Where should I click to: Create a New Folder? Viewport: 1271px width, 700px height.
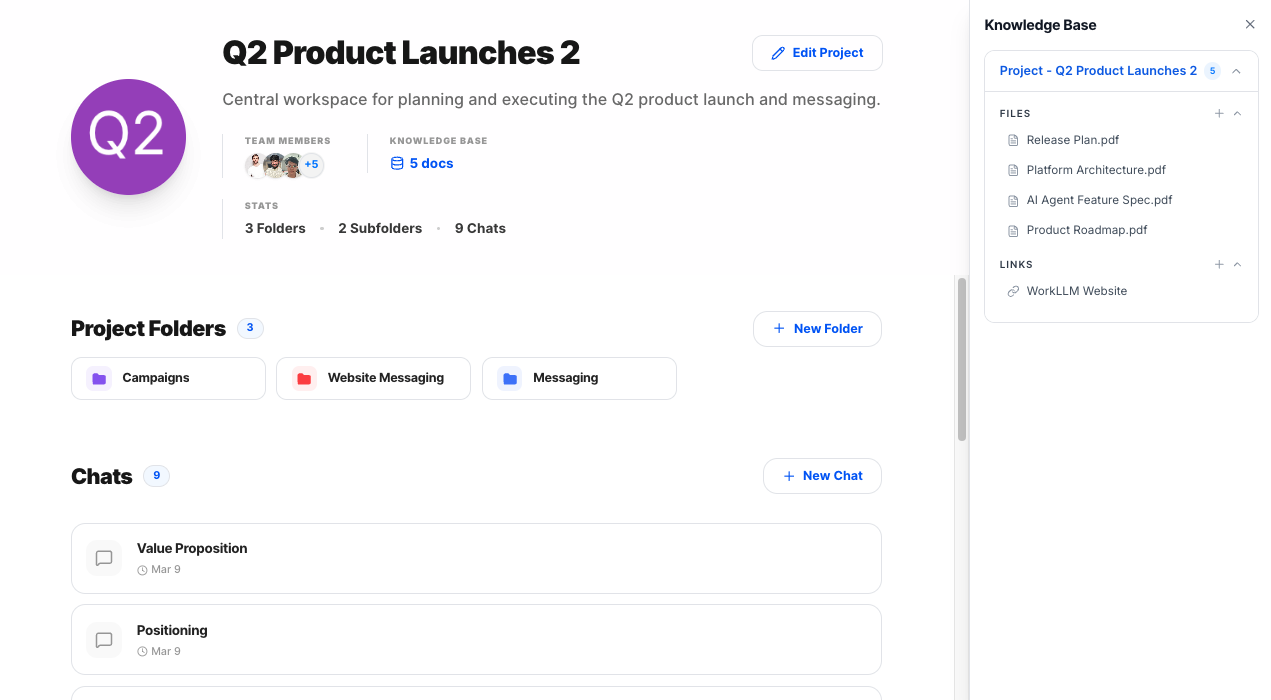click(817, 329)
